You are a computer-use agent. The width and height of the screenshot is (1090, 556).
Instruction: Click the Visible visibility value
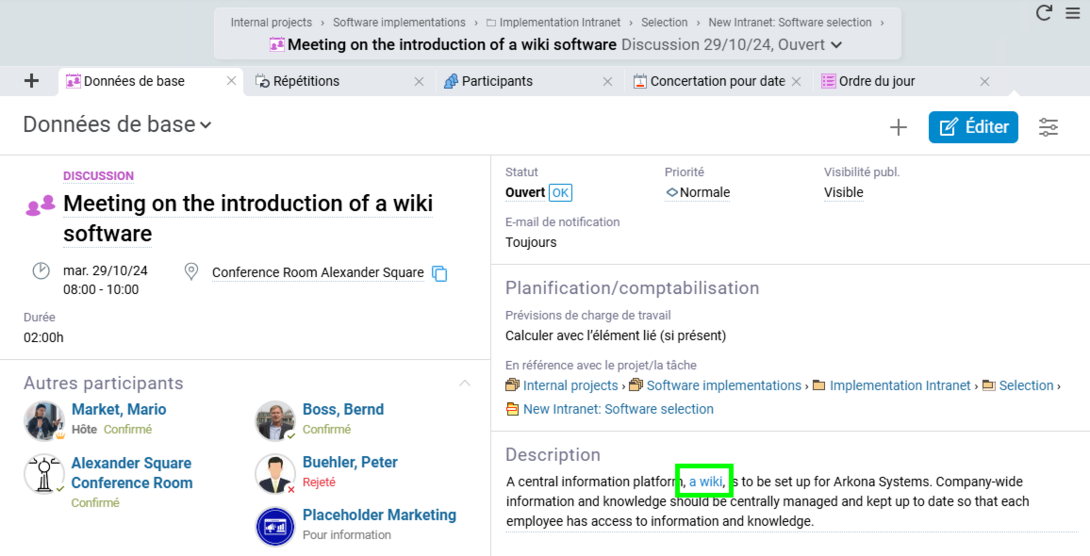point(843,193)
